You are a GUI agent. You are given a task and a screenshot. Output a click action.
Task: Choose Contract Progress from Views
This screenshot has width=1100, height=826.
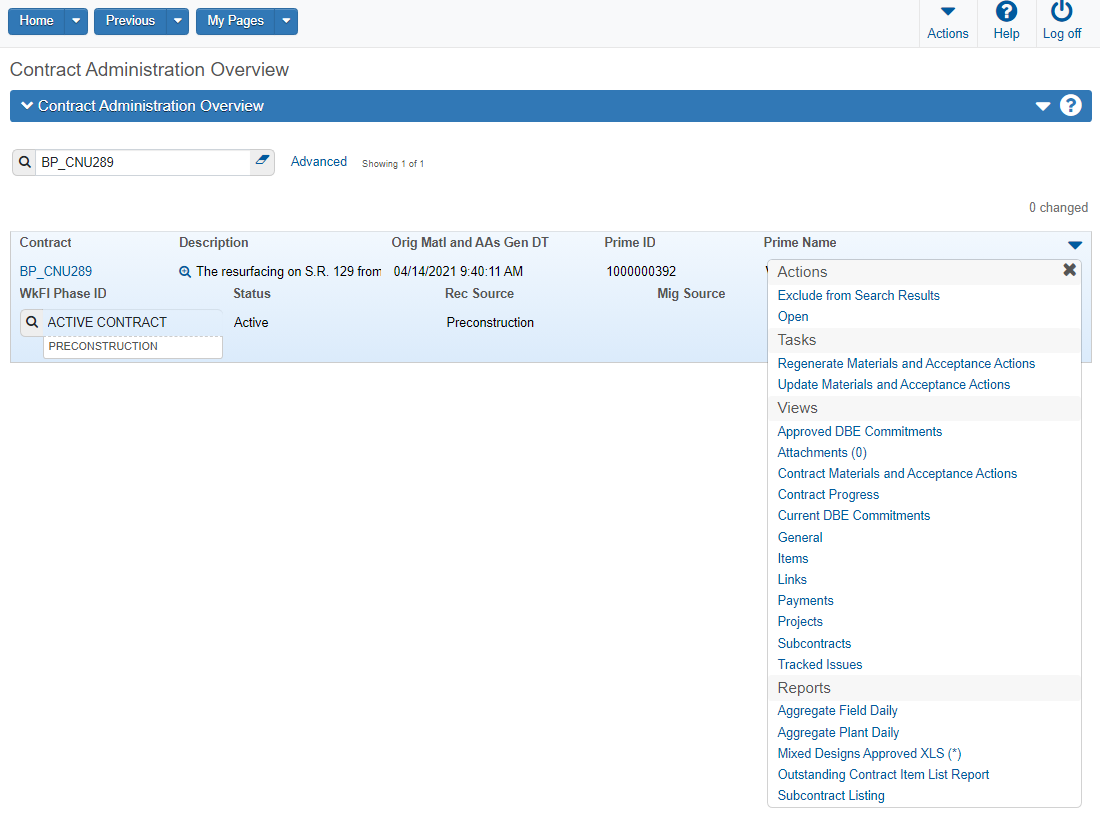[828, 495]
